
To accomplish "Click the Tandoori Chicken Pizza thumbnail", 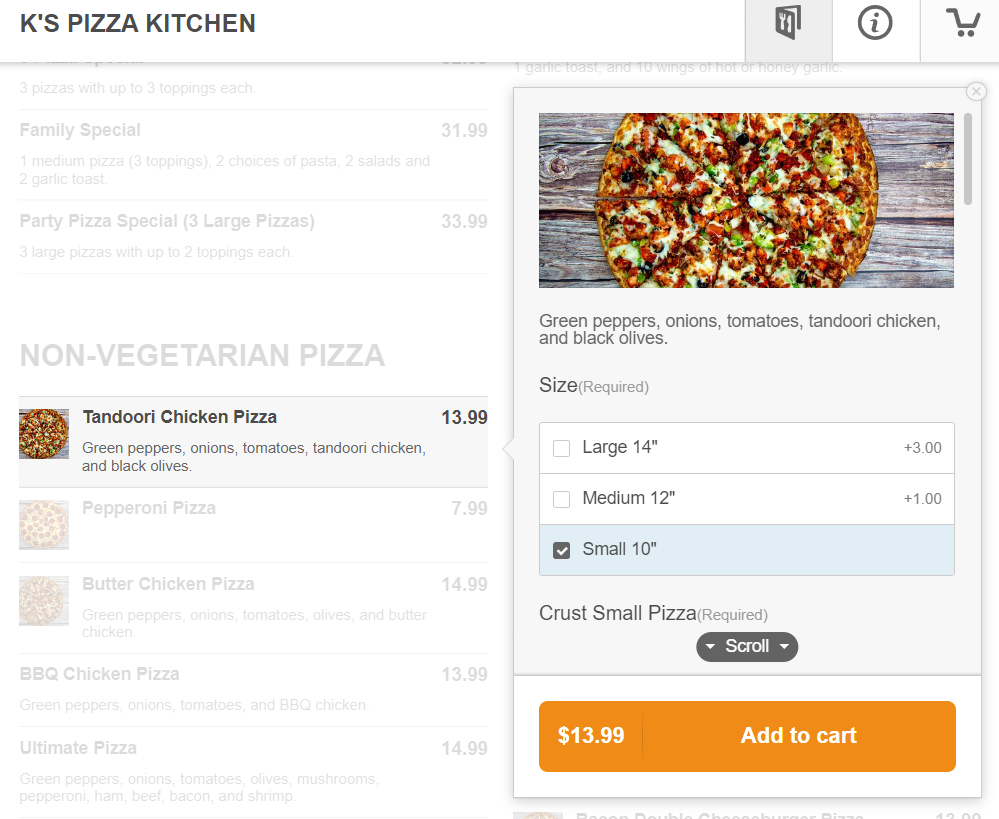I will [44, 434].
